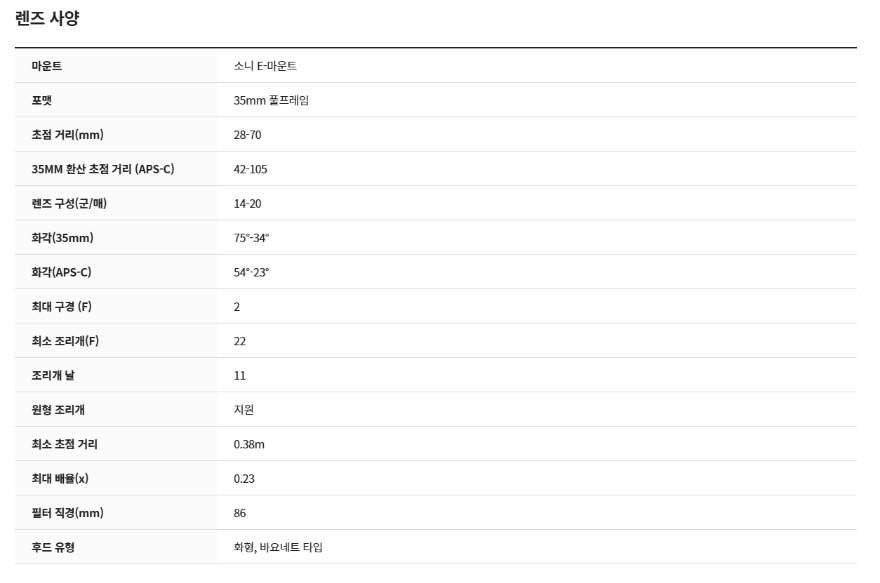Screen dimensions: 880x583
Task: Click the 최대 구경 (F) label
Action: [x=62, y=306]
